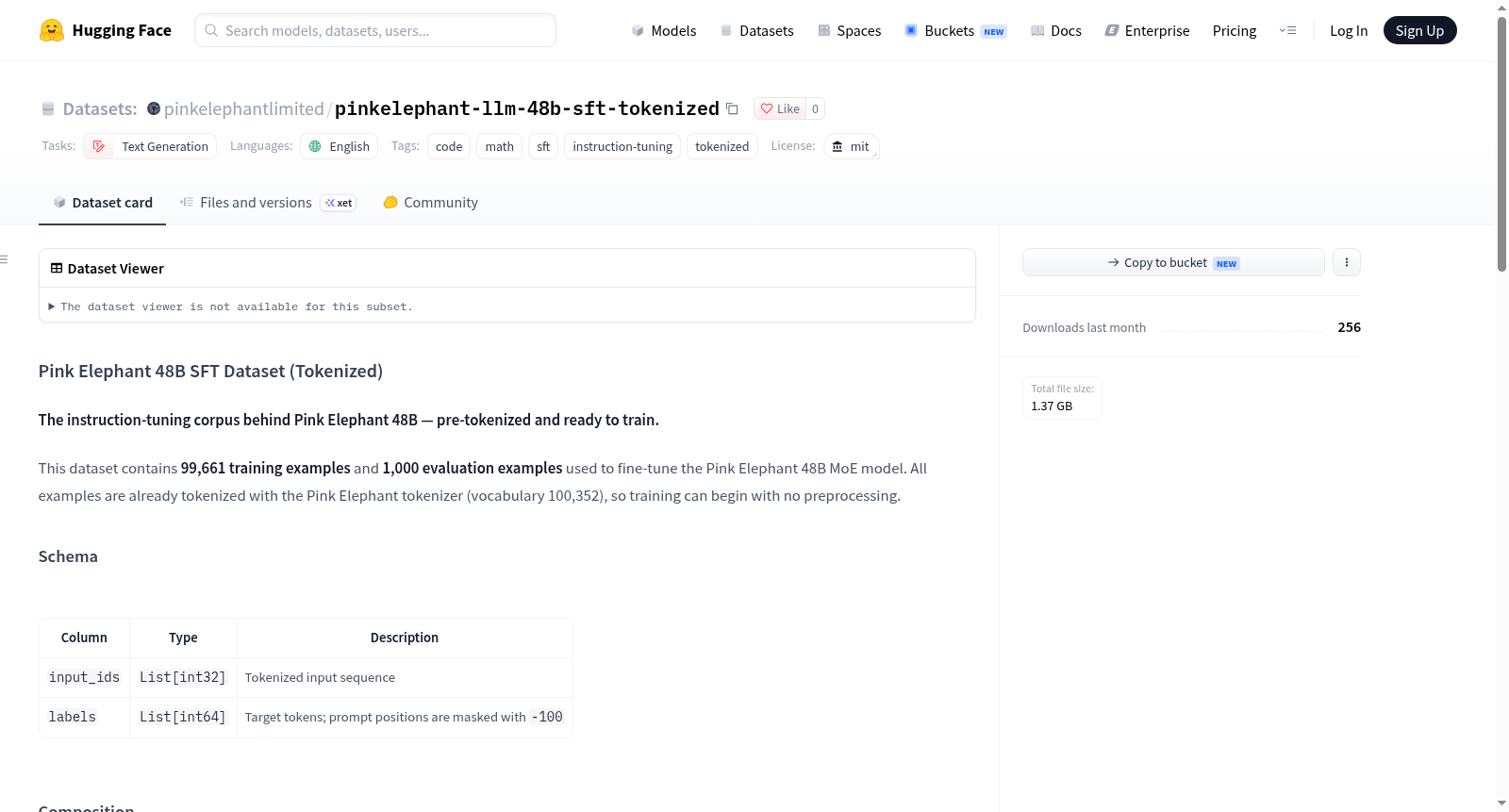Open the three-dot more options button
The image size is (1509, 812).
click(x=1347, y=262)
